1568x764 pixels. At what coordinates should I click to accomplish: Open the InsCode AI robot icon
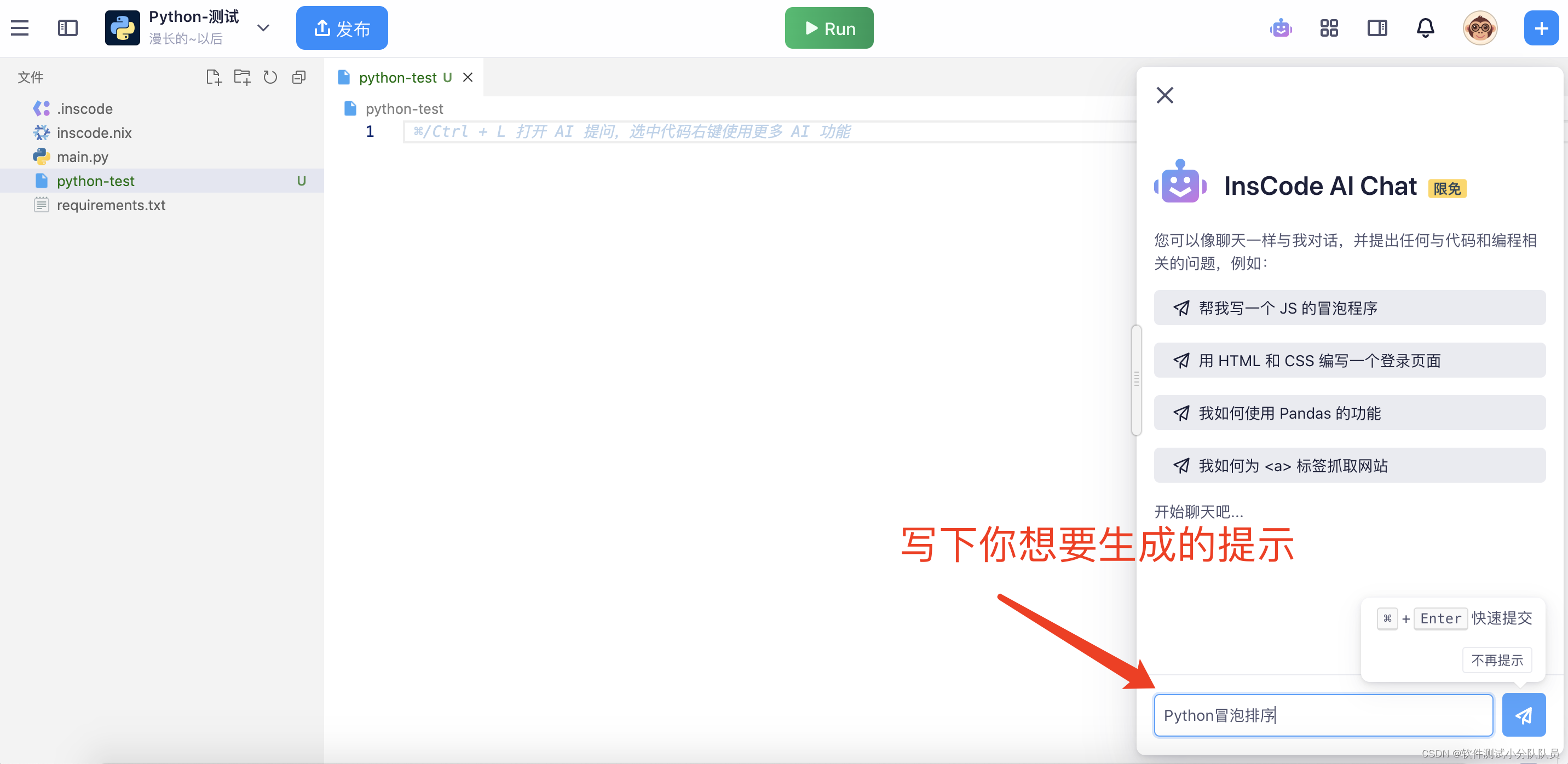click(1281, 28)
